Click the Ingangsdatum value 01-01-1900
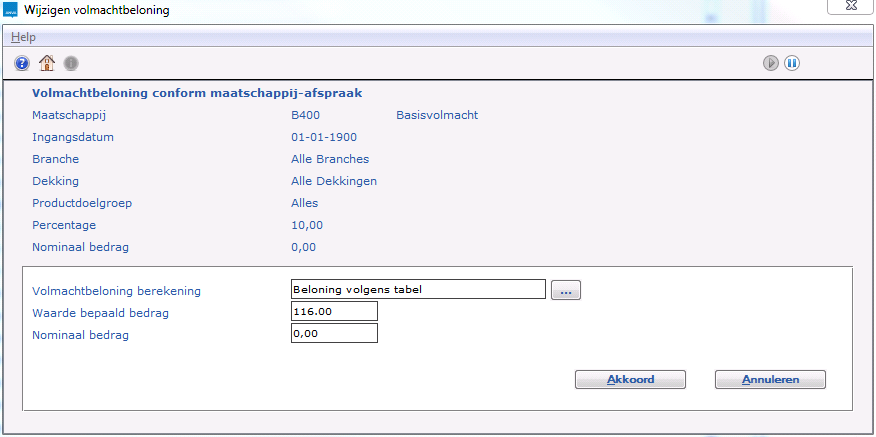 (325, 137)
